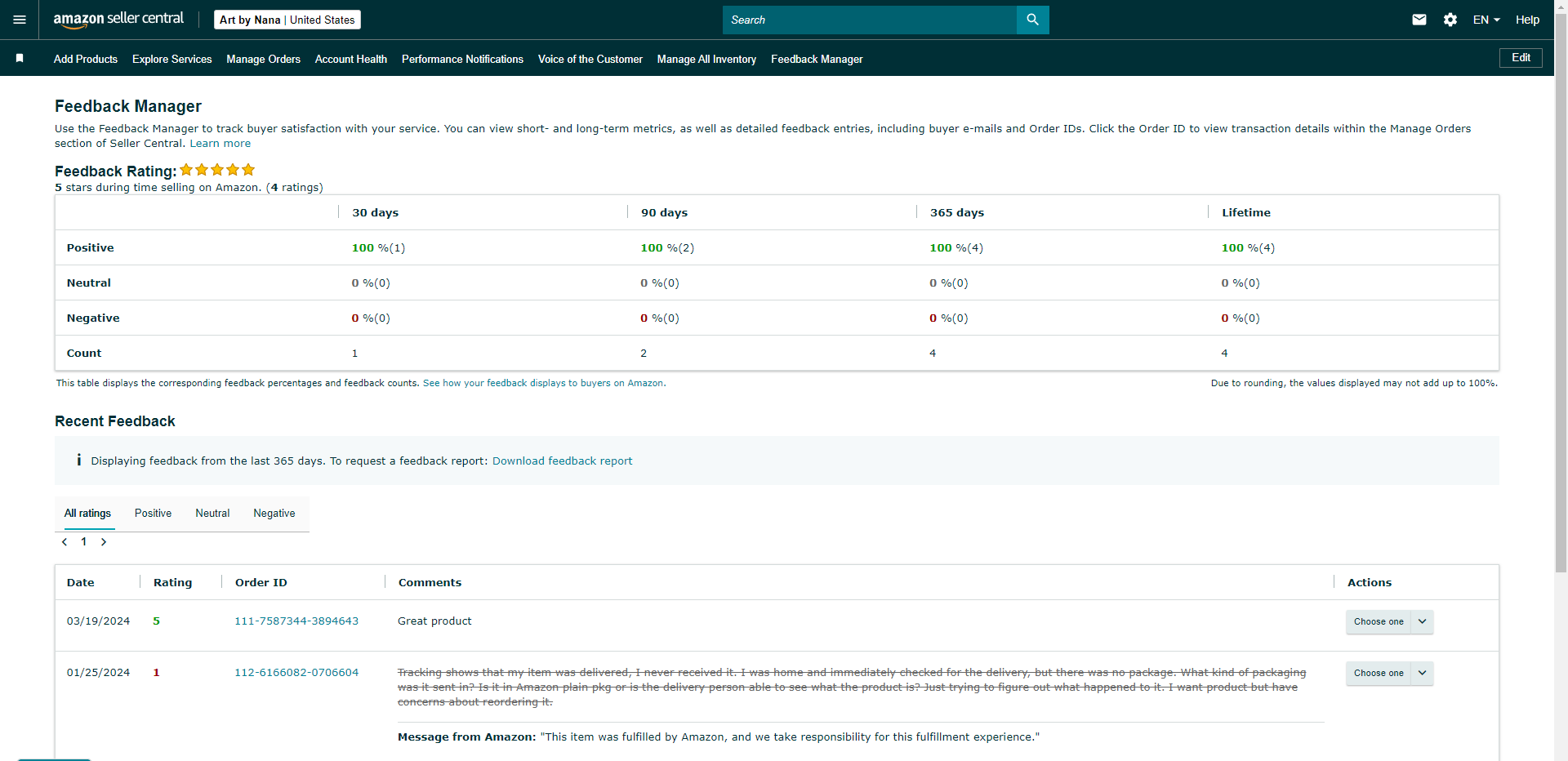Click the Negative row label in table
The height and width of the screenshot is (761, 1568).
tap(93, 318)
